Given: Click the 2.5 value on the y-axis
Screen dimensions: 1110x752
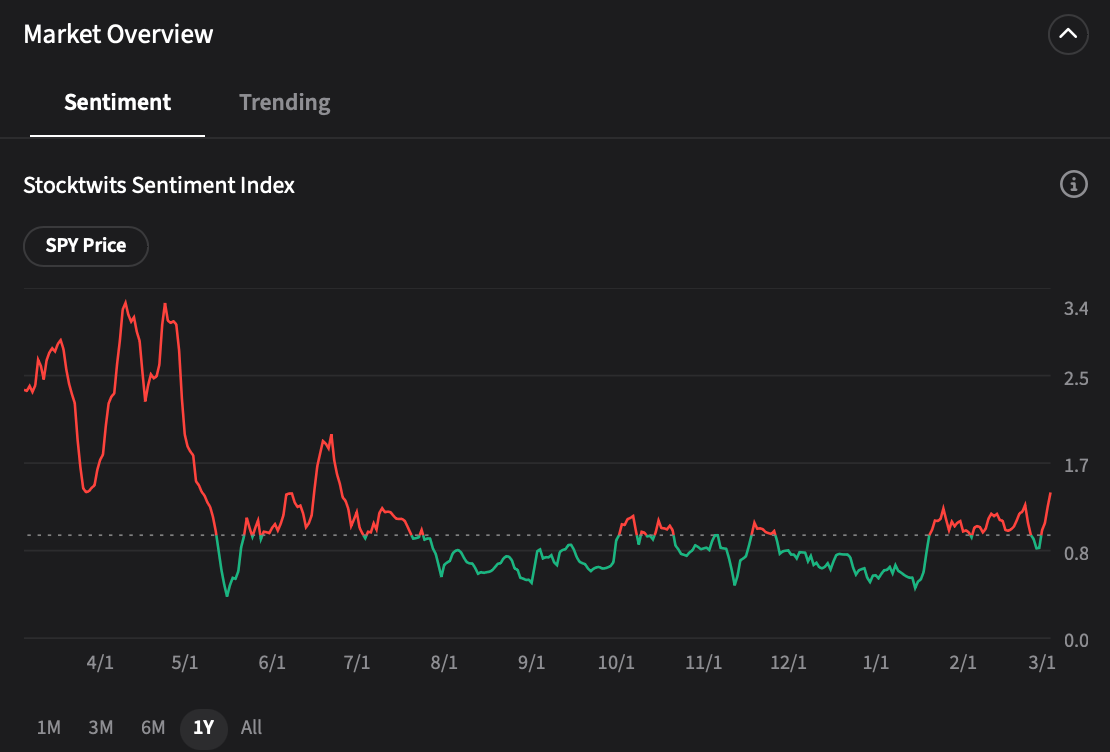Looking at the screenshot, I should pos(1076,378).
